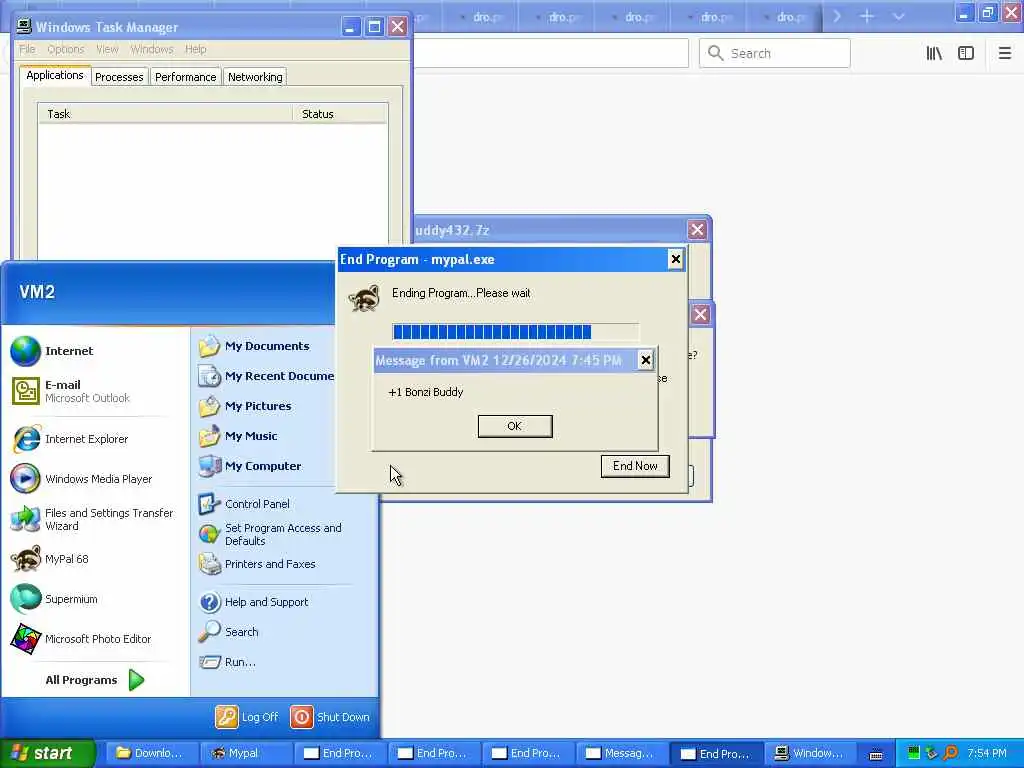Open E-mail Microsoft Outlook entry

[71, 391]
